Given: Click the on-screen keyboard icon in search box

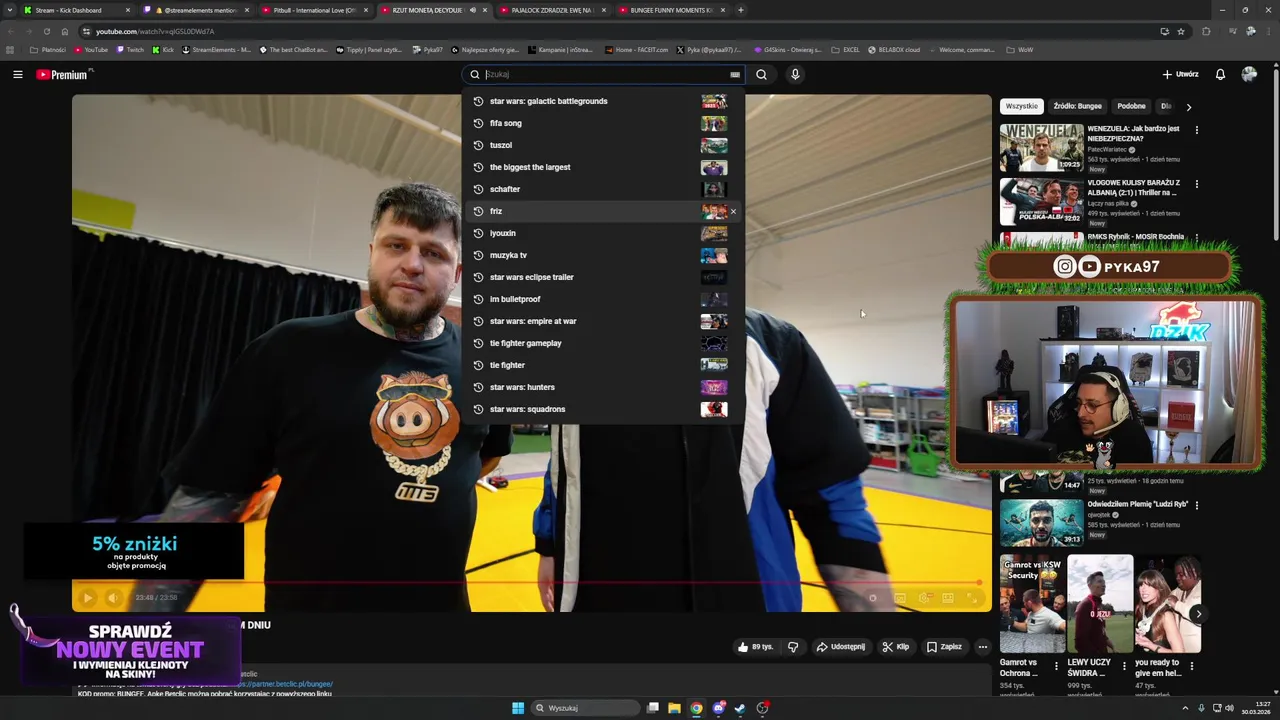Looking at the screenshot, I should 735,74.
